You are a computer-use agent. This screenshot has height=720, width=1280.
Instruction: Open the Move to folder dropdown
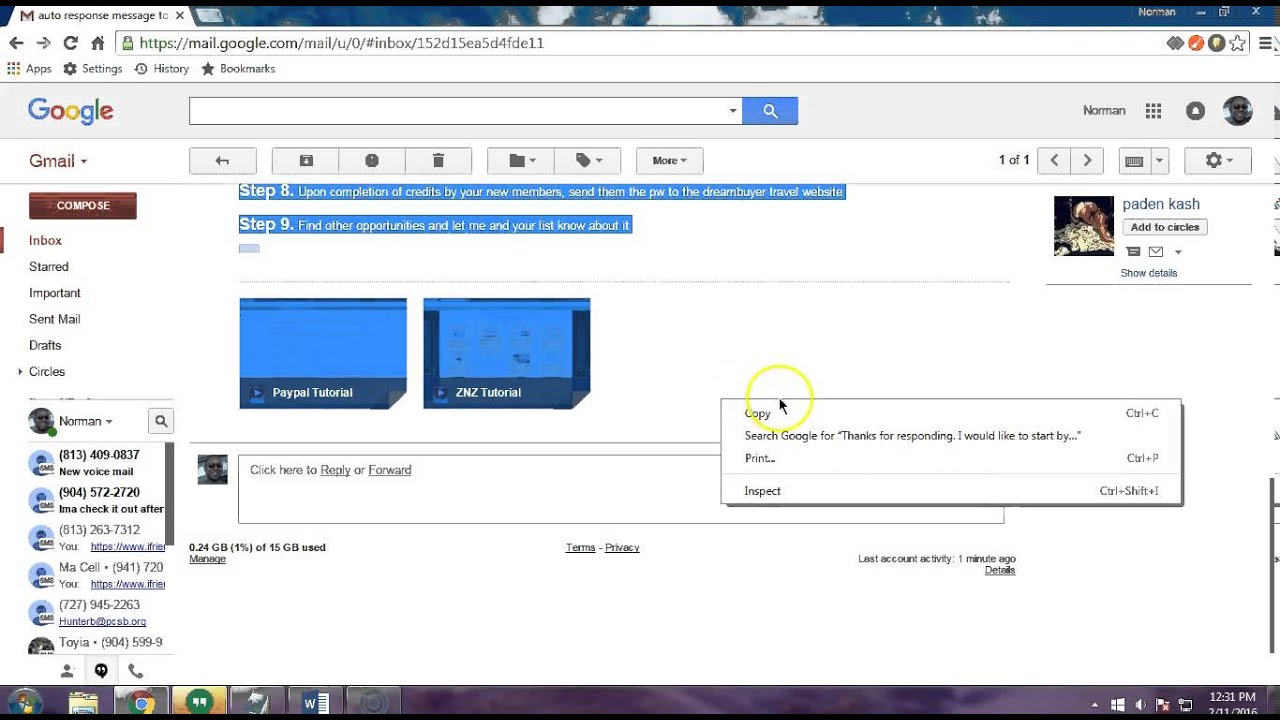tap(521, 161)
